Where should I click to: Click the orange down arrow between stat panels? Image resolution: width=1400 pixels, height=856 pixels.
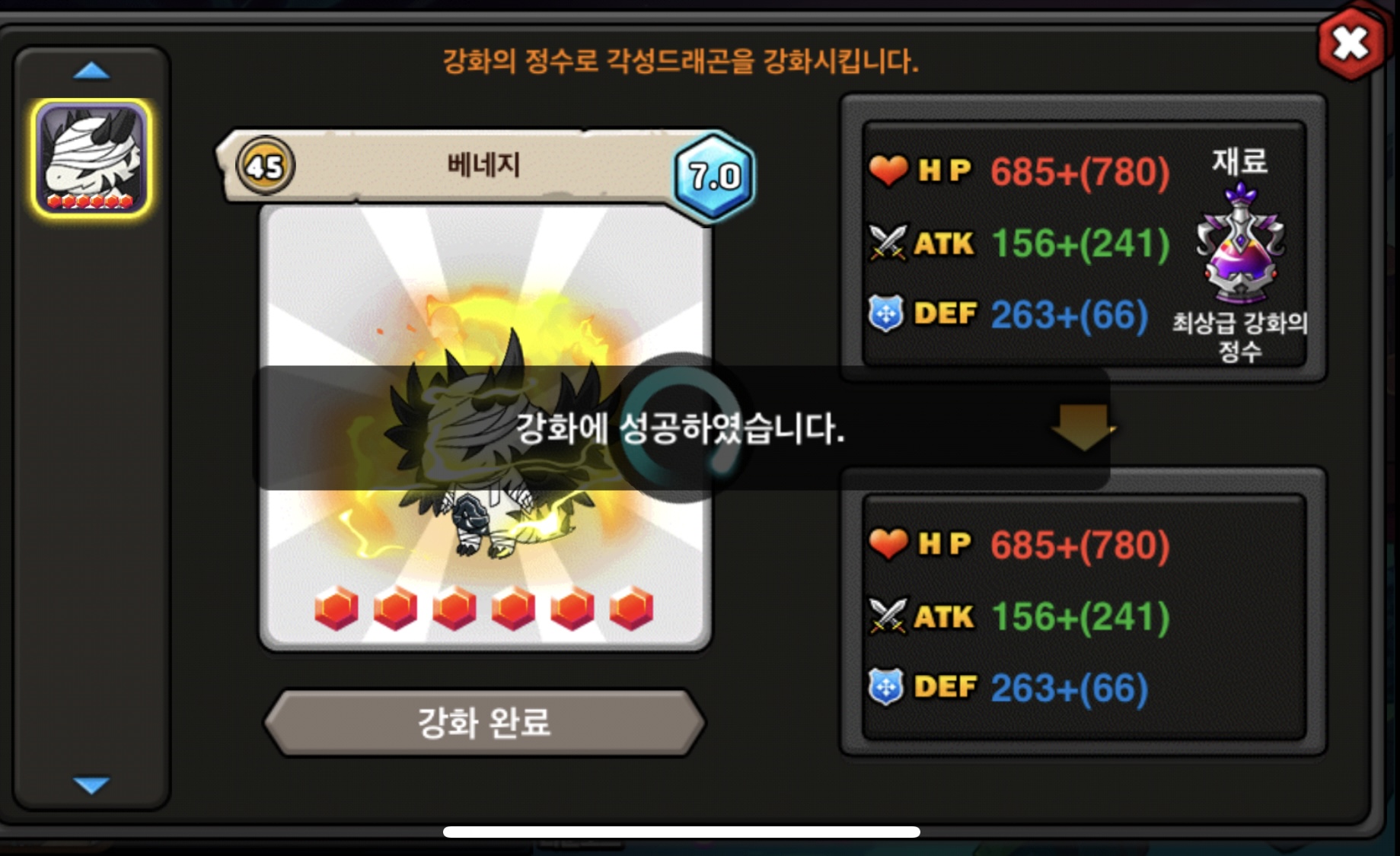pyautogui.click(x=1083, y=427)
